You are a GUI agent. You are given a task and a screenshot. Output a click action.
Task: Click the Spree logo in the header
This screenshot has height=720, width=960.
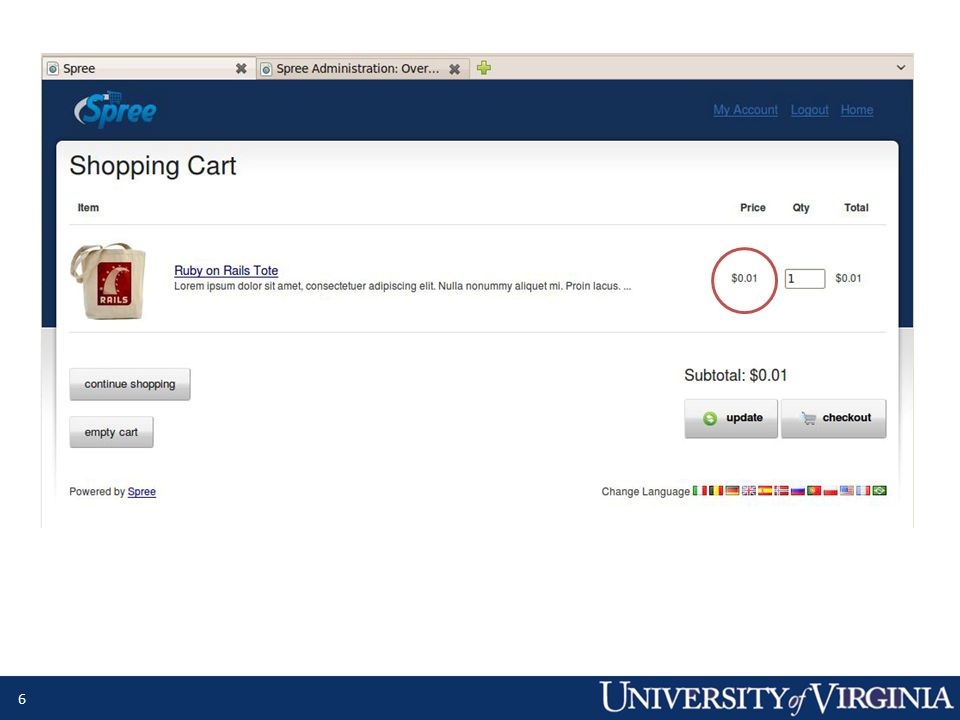[115, 110]
